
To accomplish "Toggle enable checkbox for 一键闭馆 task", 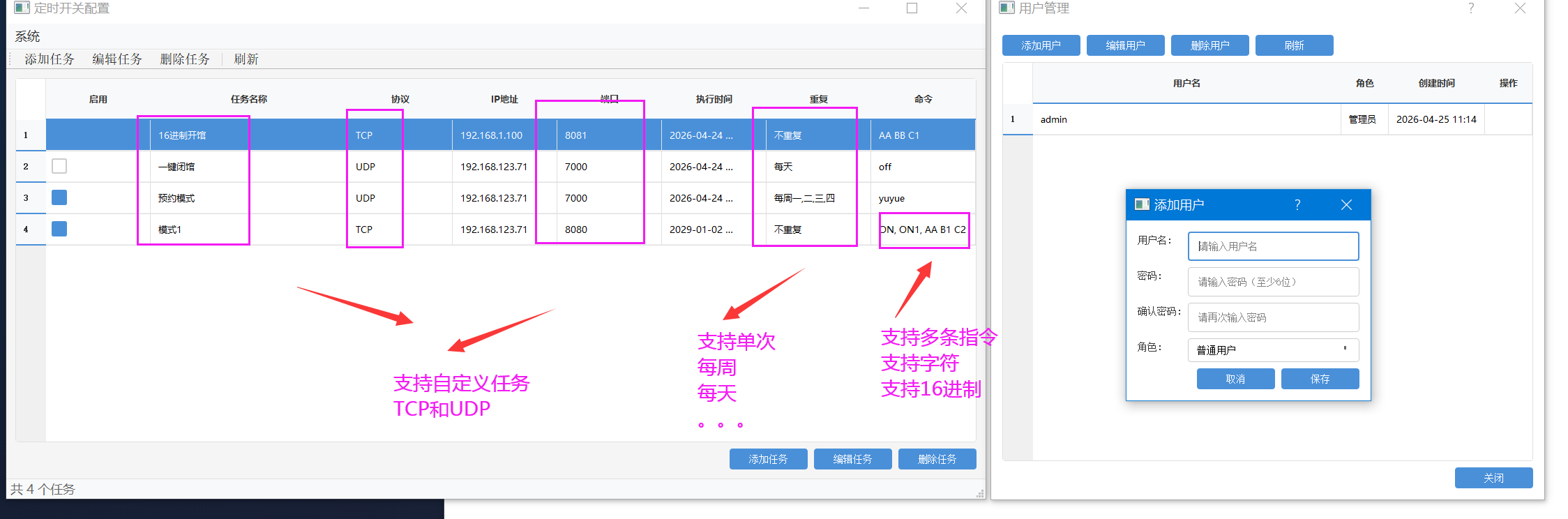I will click(59, 166).
